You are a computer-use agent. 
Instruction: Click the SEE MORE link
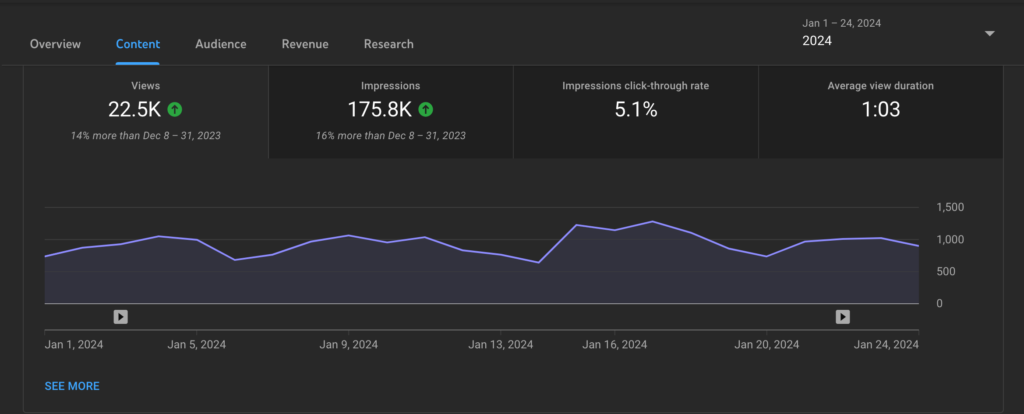click(x=72, y=386)
